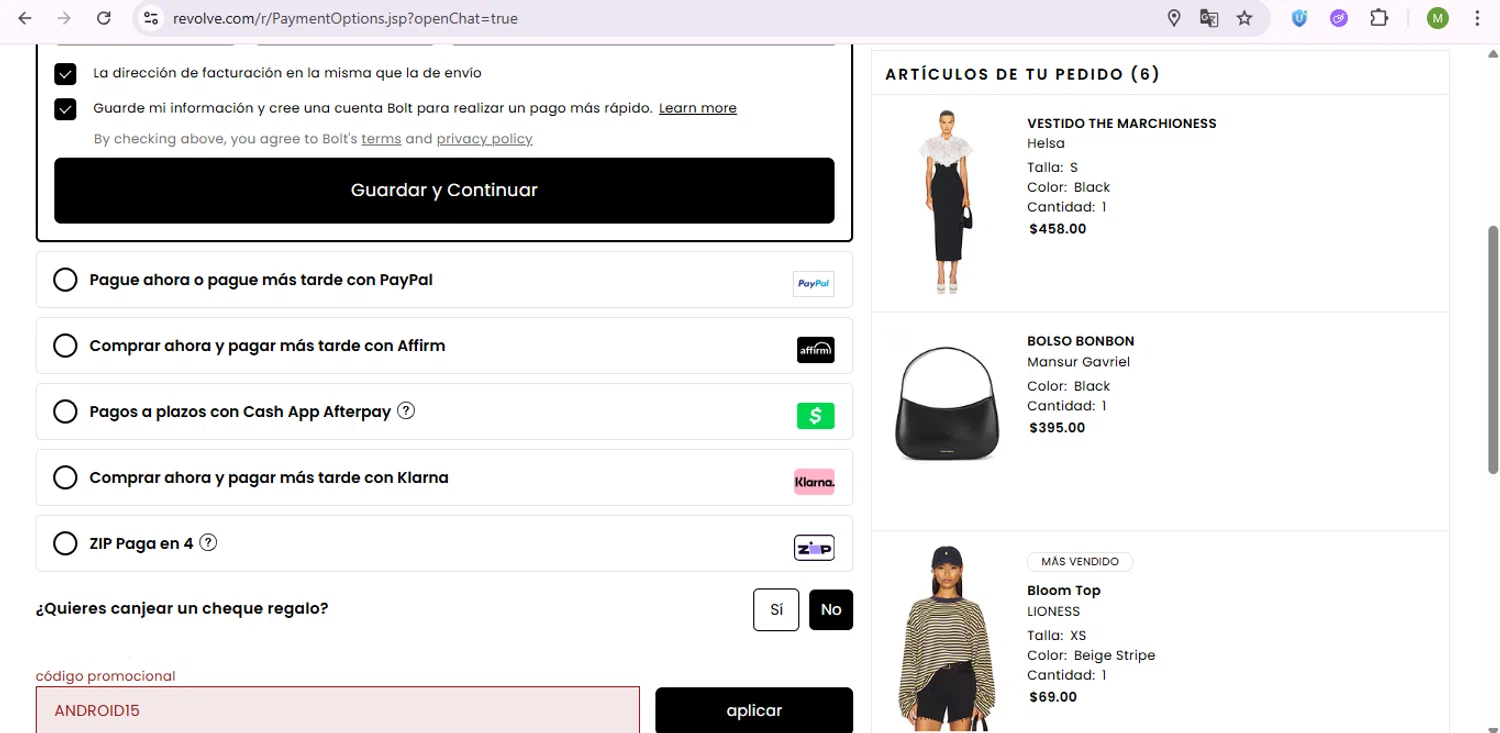Open the translate page icon

pos(1209,18)
